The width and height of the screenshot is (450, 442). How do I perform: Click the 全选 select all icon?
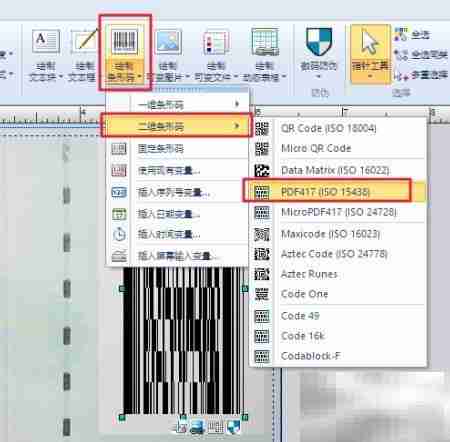(x=401, y=34)
